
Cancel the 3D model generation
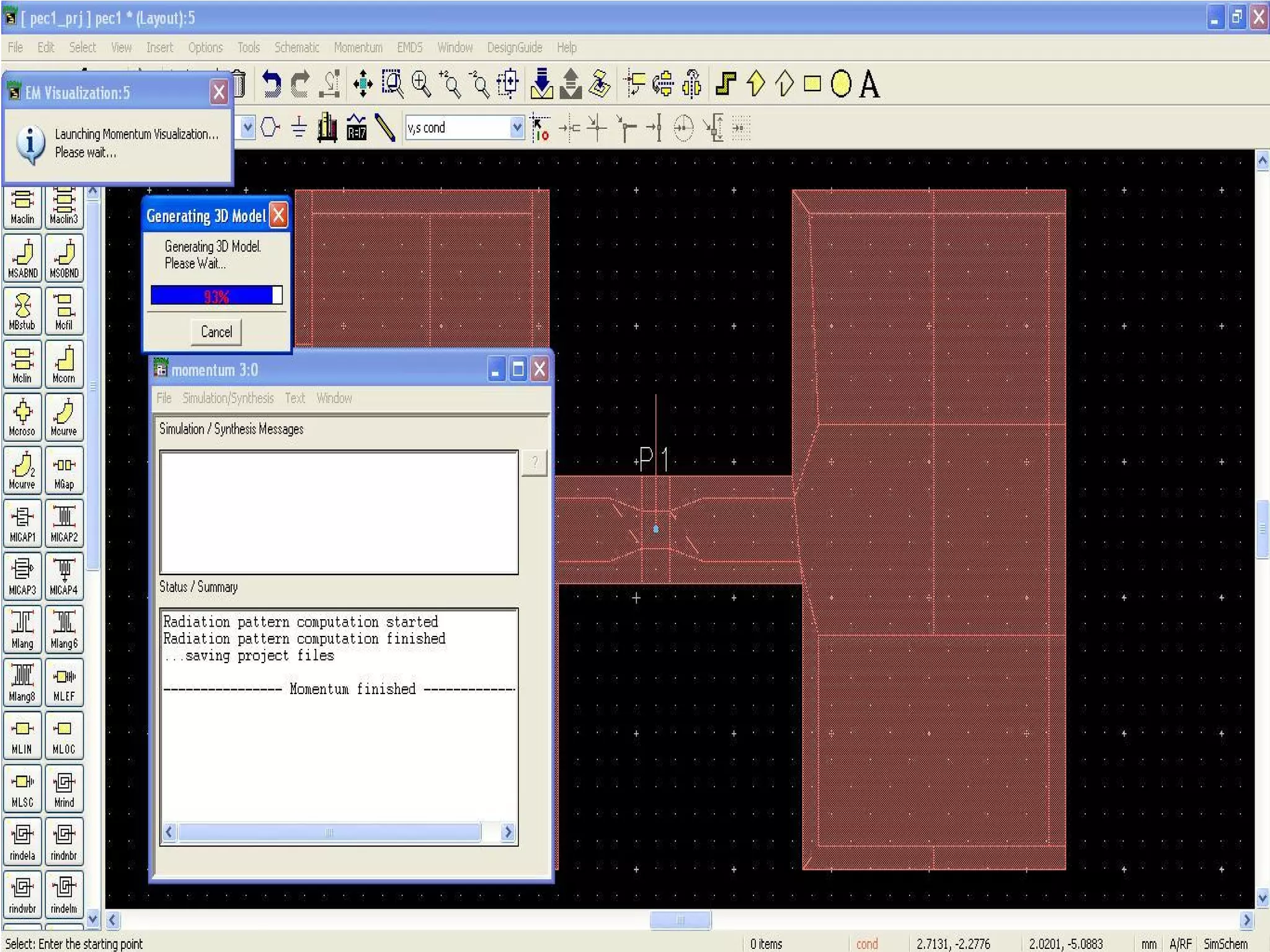(216, 332)
